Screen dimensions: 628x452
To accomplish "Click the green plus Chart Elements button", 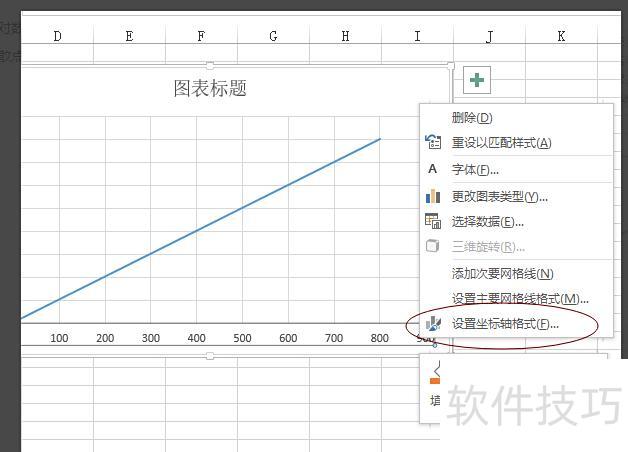I will tap(477, 80).
